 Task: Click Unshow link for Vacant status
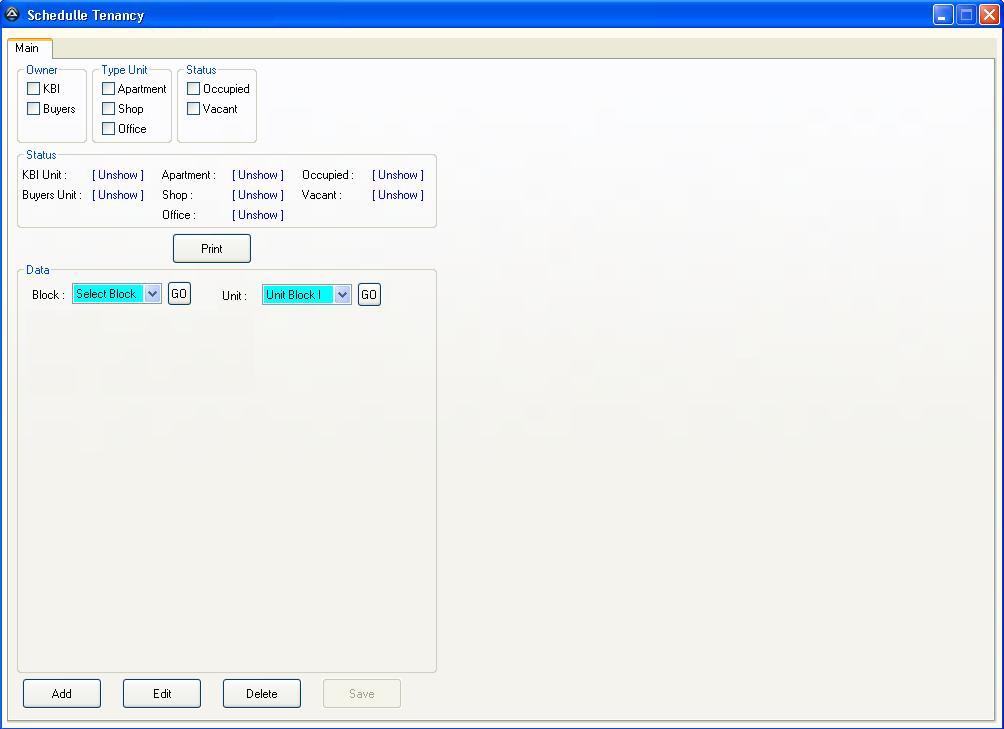click(x=398, y=195)
